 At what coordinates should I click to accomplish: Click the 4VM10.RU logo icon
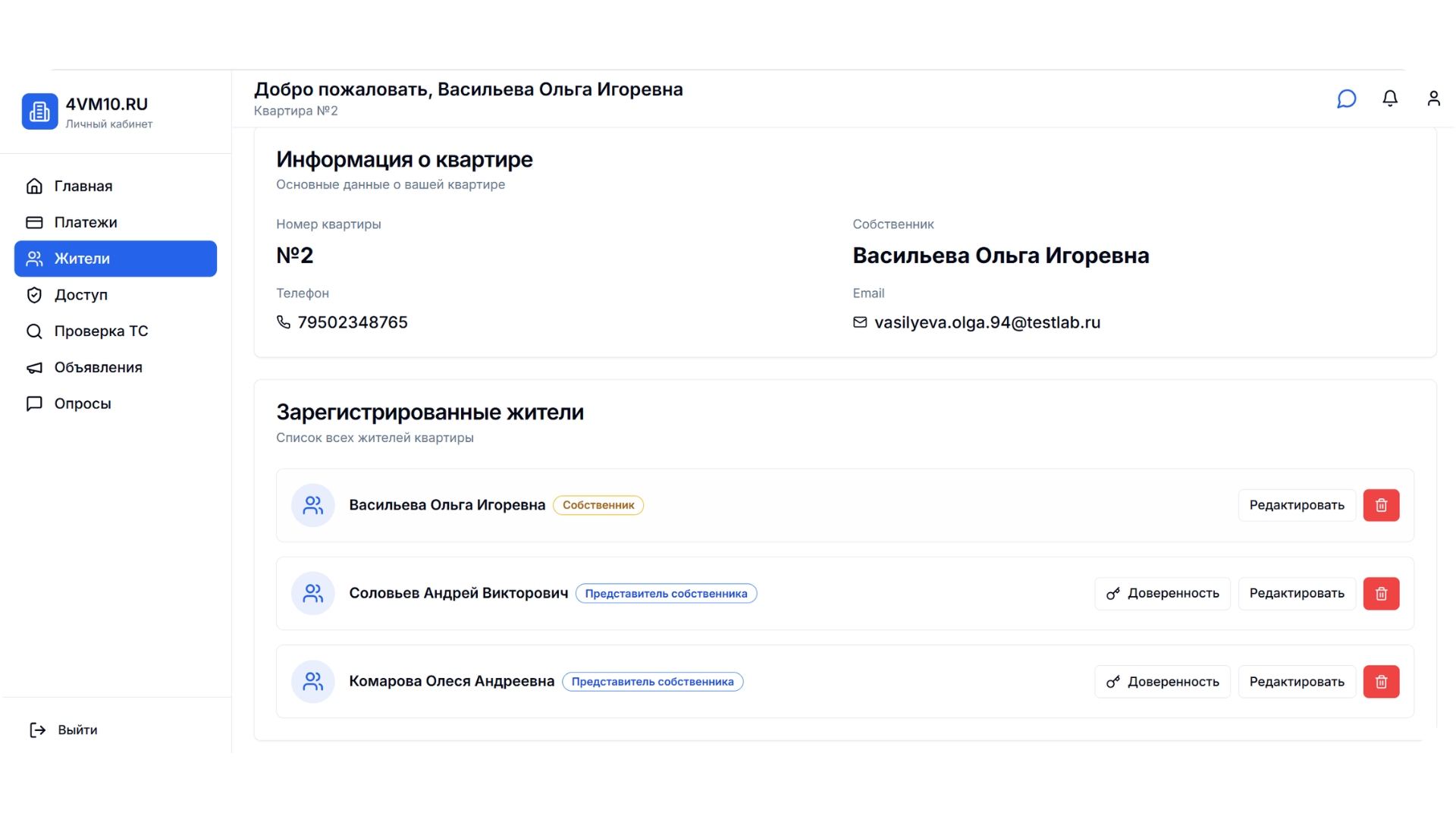[x=39, y=111]
